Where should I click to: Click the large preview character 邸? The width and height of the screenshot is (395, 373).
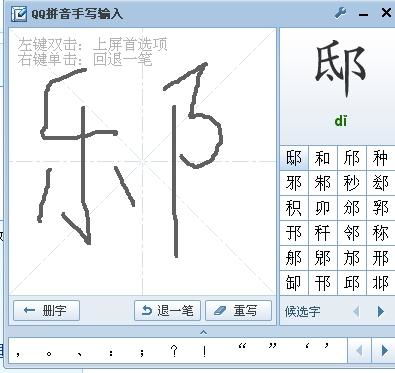click(x=340, y=68)
